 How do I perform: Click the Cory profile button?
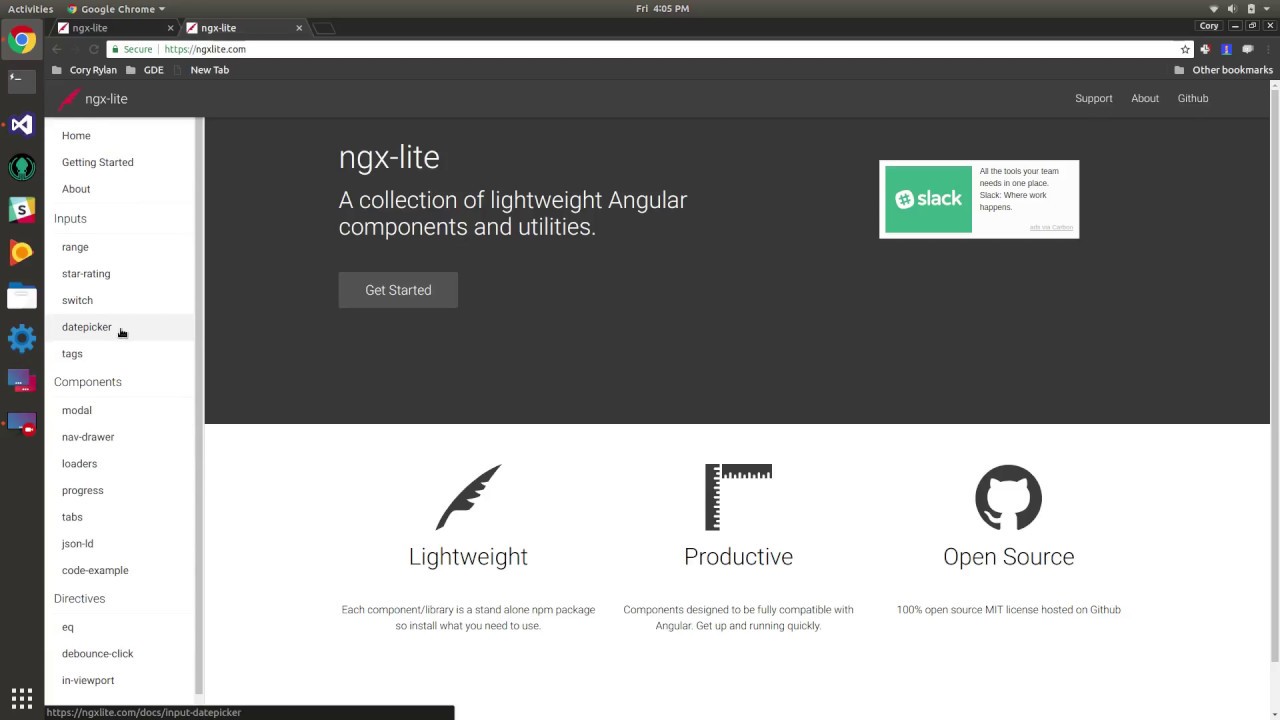pos(1209,26)
